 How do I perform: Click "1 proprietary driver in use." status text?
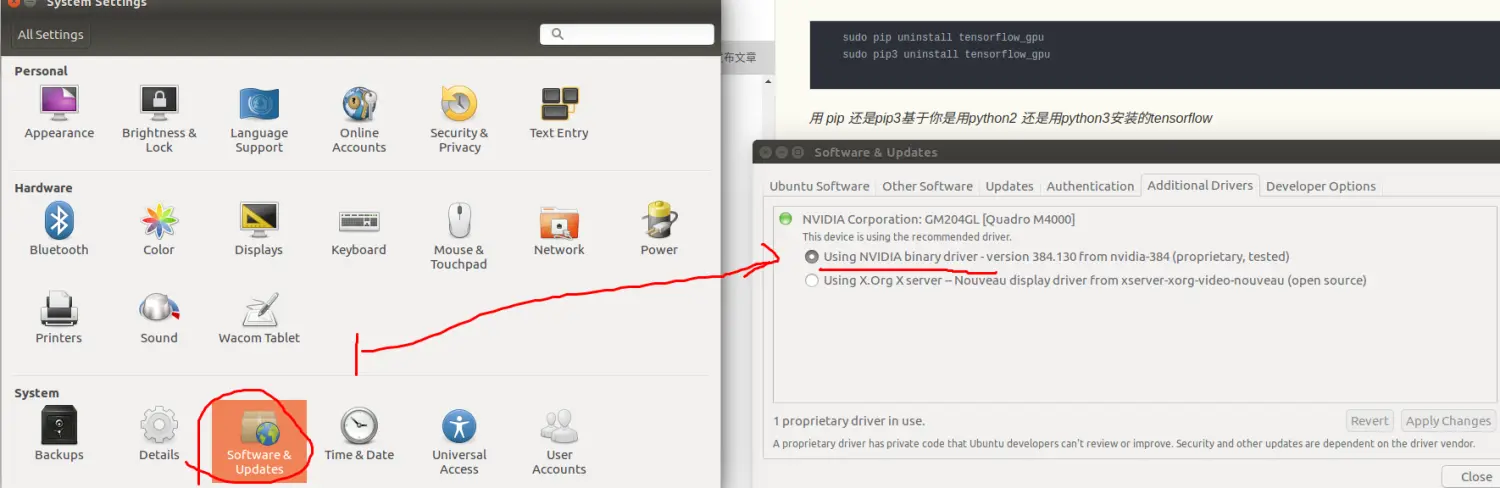tap(849, 421)
